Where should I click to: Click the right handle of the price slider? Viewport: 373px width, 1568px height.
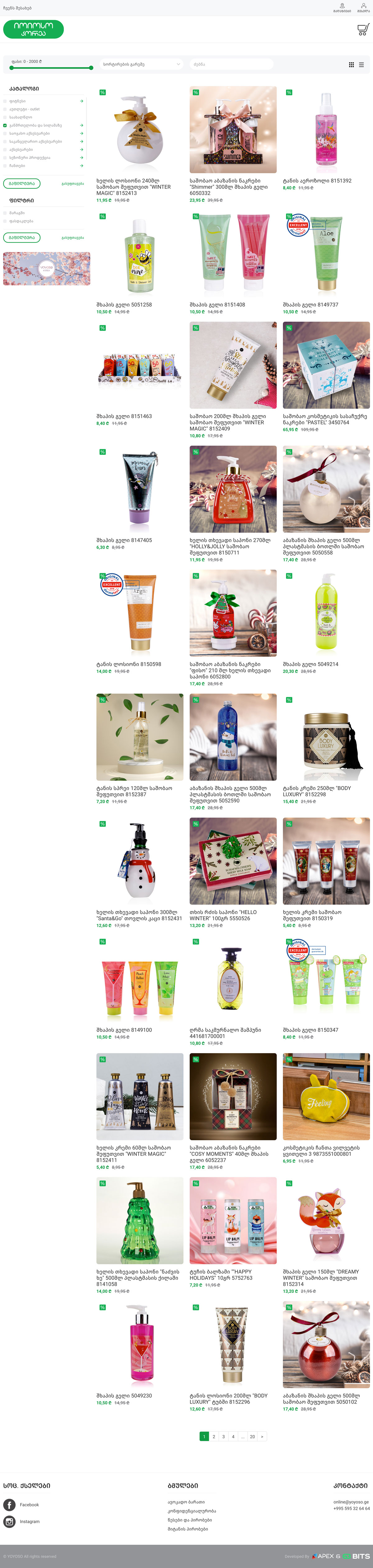click(x=91, y=68)
